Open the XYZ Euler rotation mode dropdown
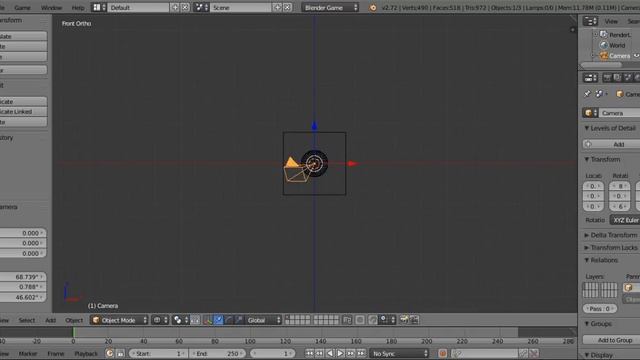This screenshot has width=640, height=360. coord(625,220)
